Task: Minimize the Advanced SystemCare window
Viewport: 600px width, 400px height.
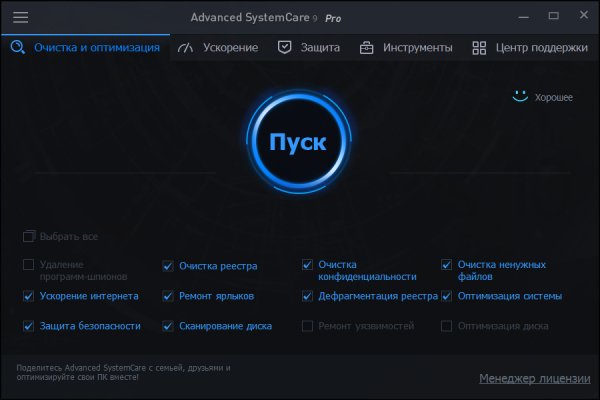Action: pyautogui.click(x=523, y=17)
